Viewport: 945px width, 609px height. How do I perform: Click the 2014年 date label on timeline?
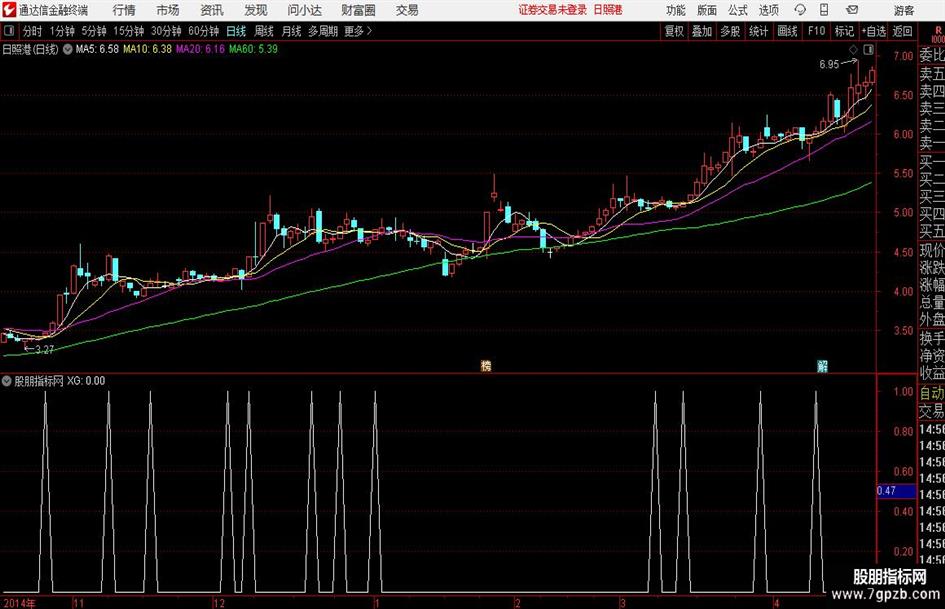pyautogui.click(x=19, y=603)
